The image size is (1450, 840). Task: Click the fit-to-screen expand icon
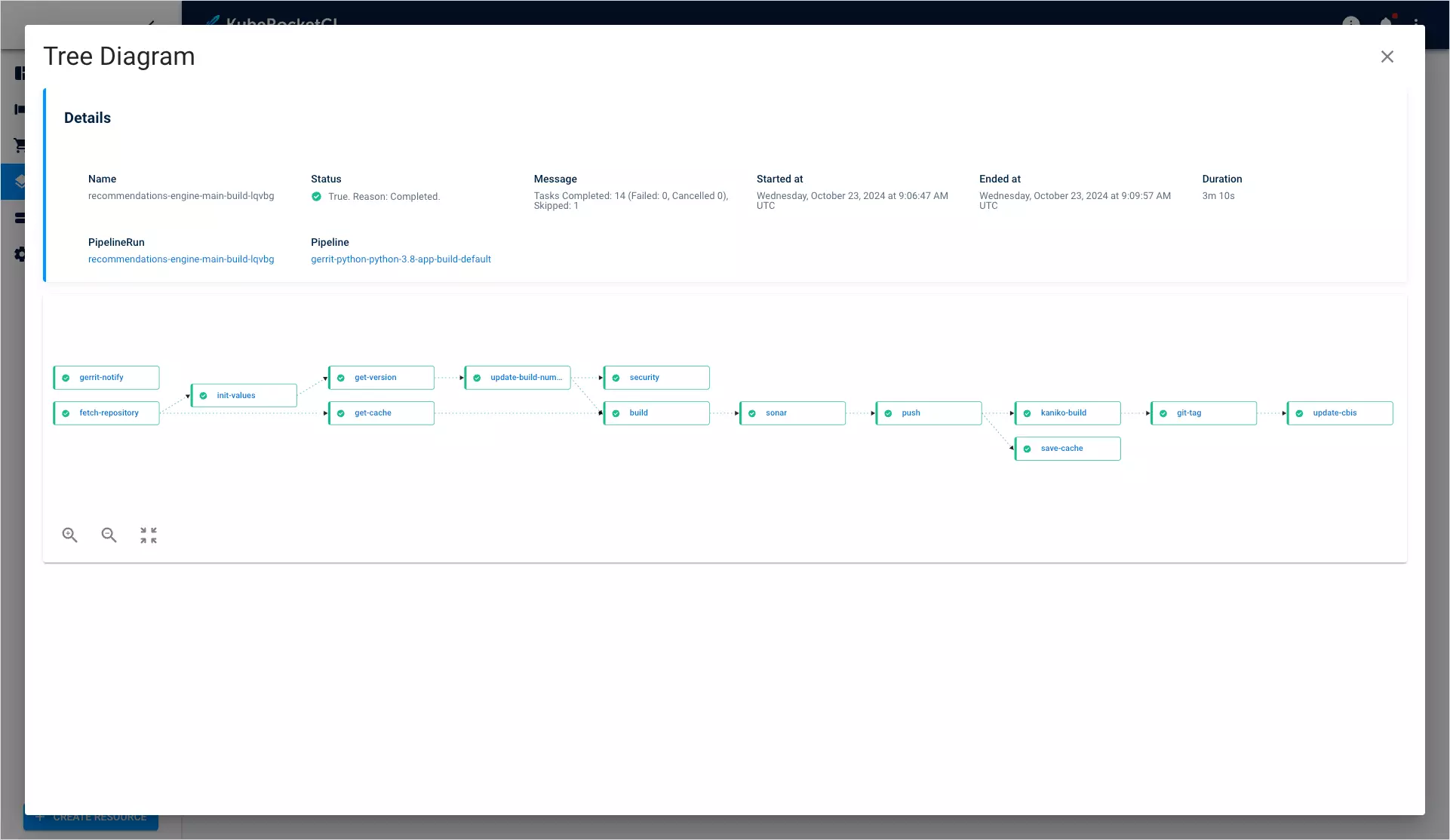coord(147,535)
